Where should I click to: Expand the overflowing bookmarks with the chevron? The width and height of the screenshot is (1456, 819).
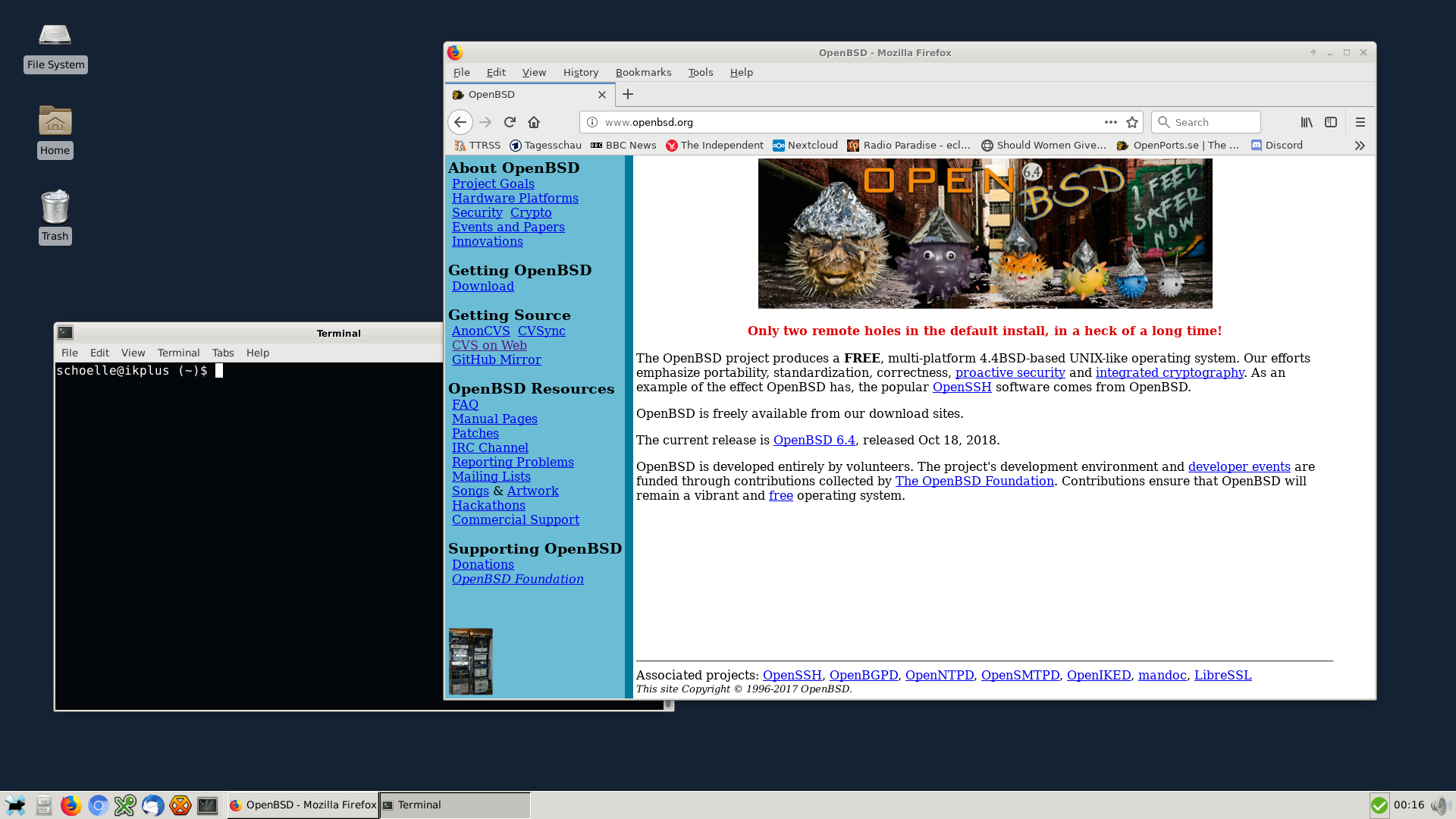point(1360,145)
